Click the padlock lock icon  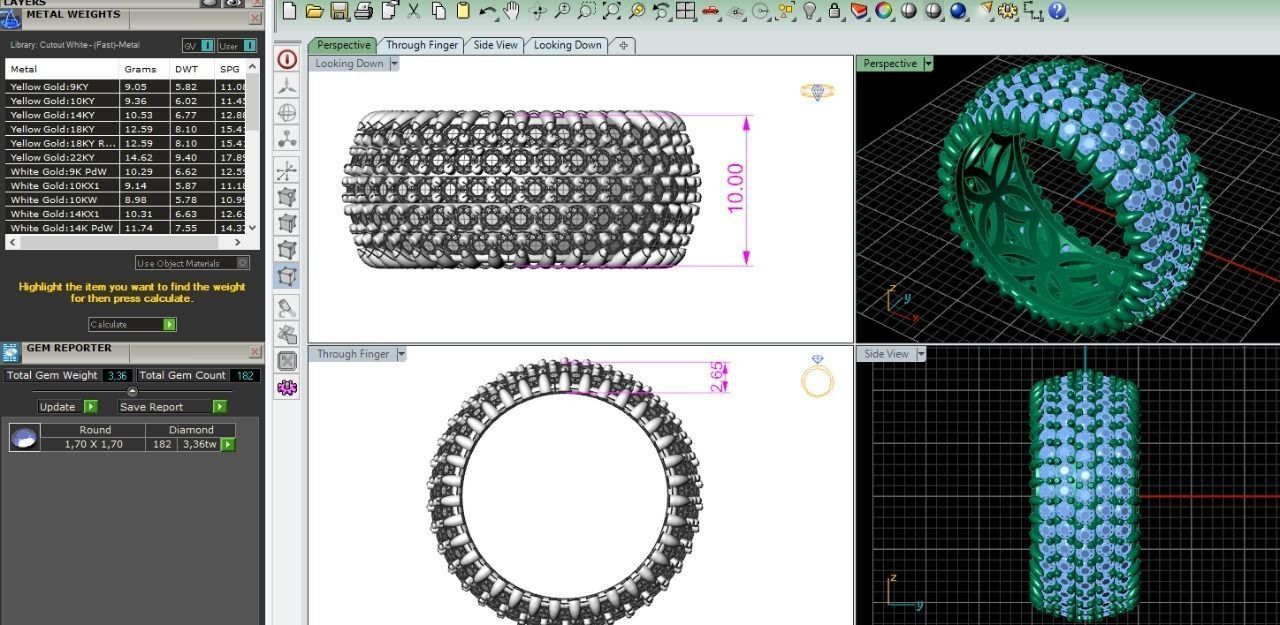coord(835,11)
